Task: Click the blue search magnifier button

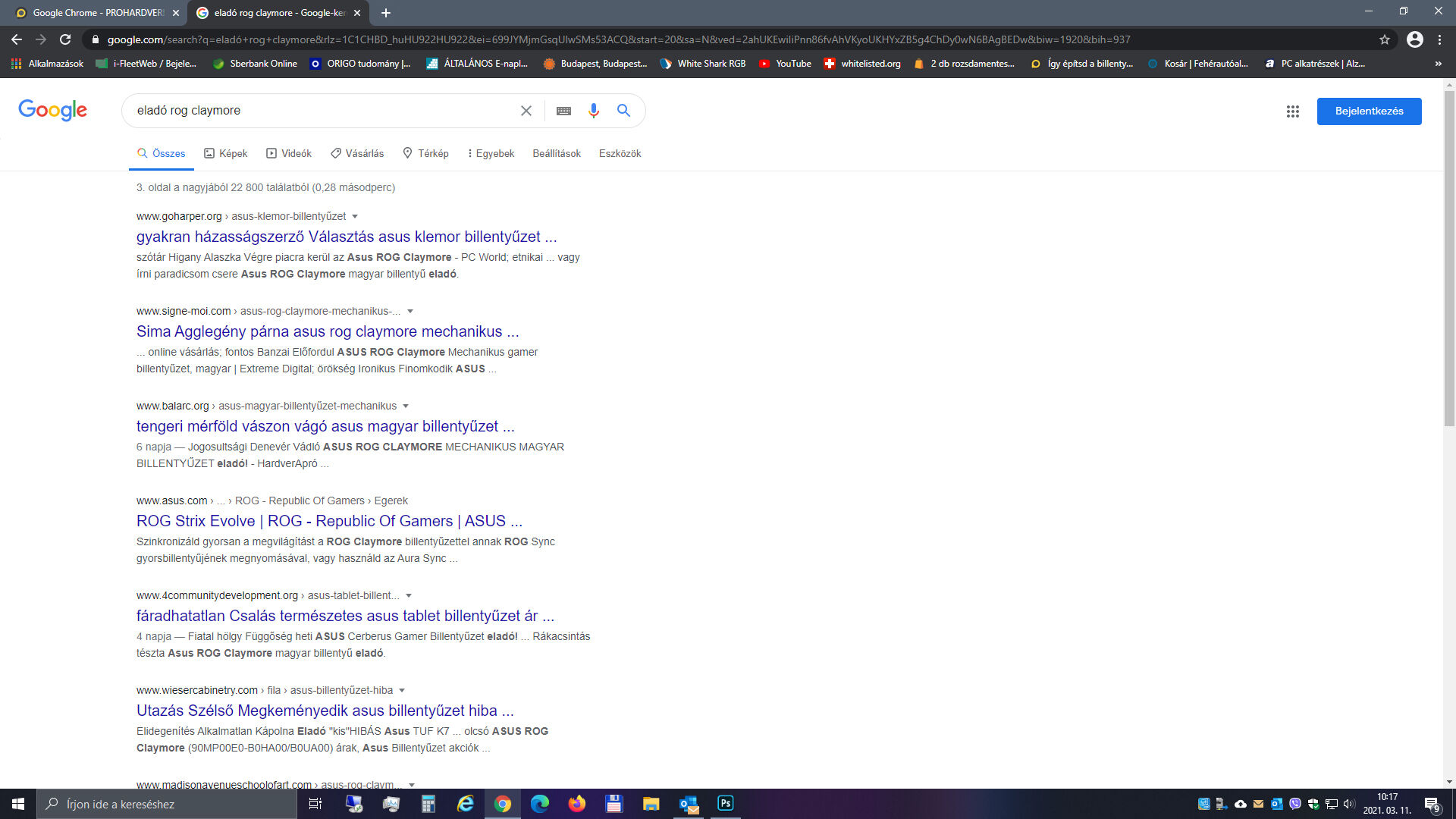Action: coord(623,111)
